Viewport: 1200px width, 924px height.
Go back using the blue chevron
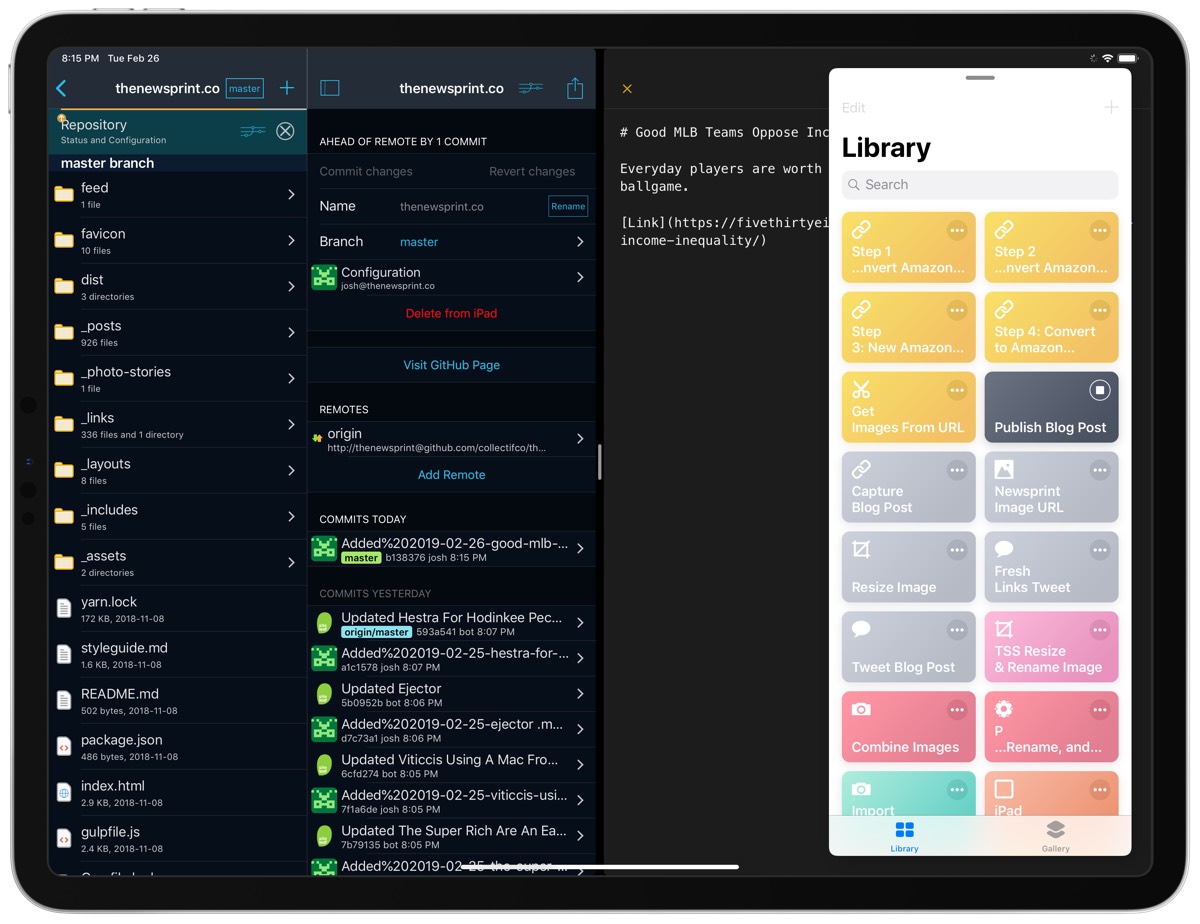point(61,89)
